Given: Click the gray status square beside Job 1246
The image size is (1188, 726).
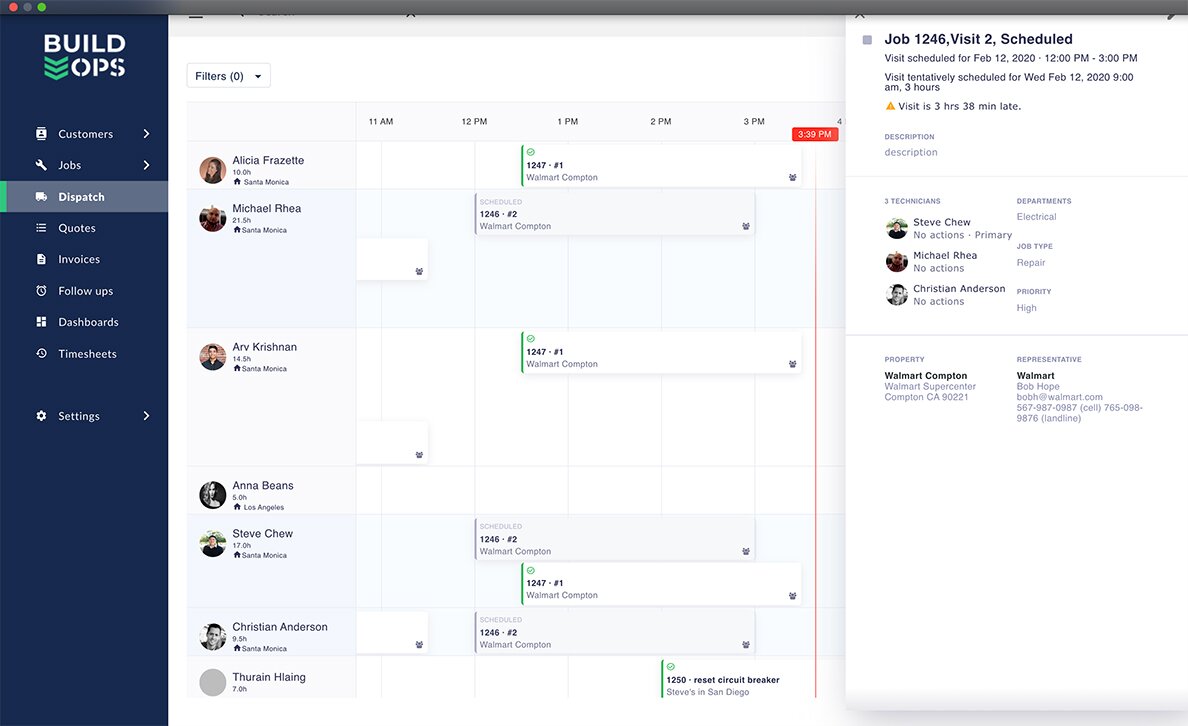Looking at the screenshot, I should coord(868,40).
